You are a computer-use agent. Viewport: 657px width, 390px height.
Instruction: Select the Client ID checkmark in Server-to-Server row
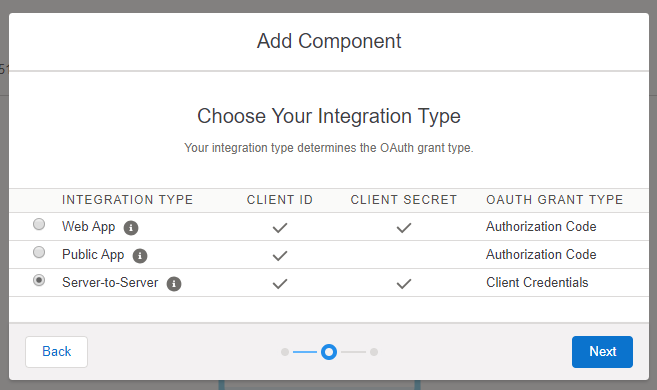[x=280, y=284]
